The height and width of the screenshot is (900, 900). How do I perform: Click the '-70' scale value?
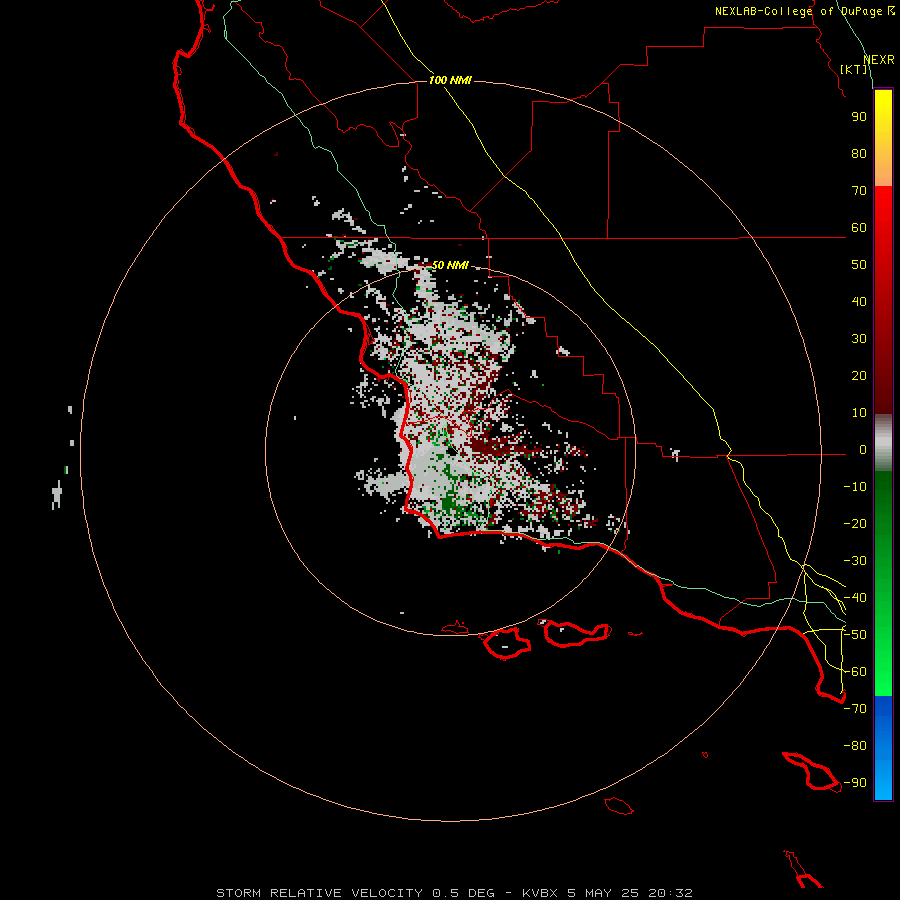tap(855, 709)
